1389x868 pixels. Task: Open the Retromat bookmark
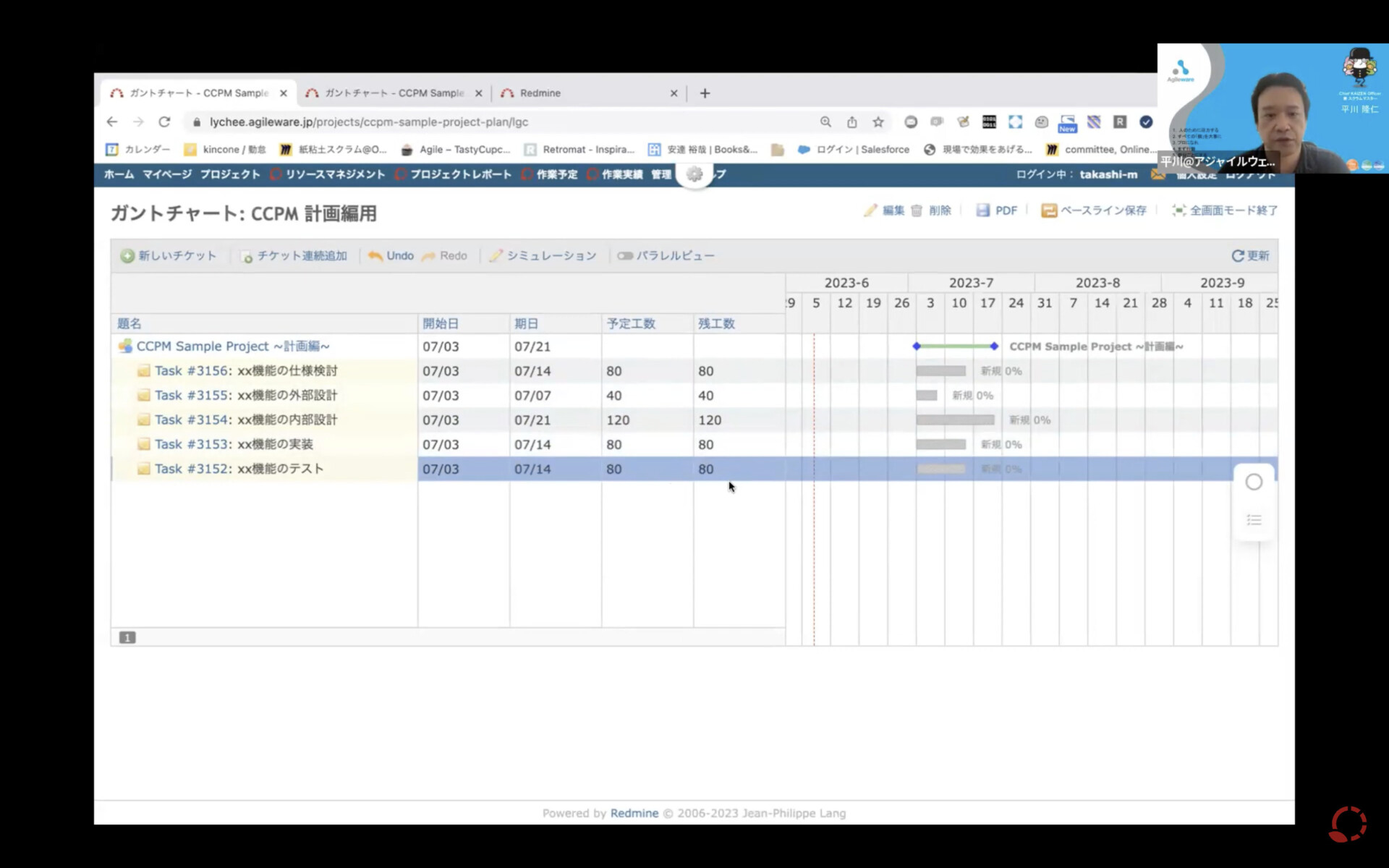pos(579,150)
